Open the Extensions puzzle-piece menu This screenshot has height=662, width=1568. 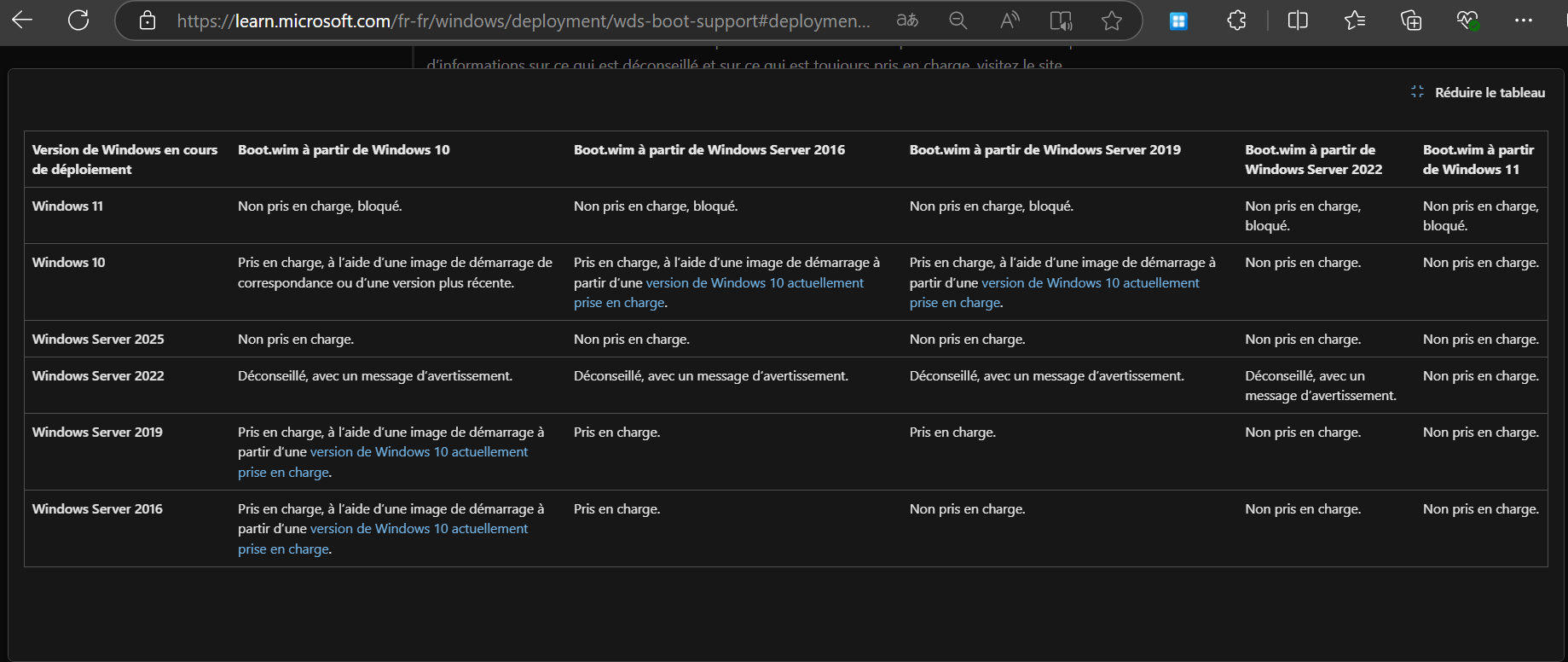tap(1236, 20)
